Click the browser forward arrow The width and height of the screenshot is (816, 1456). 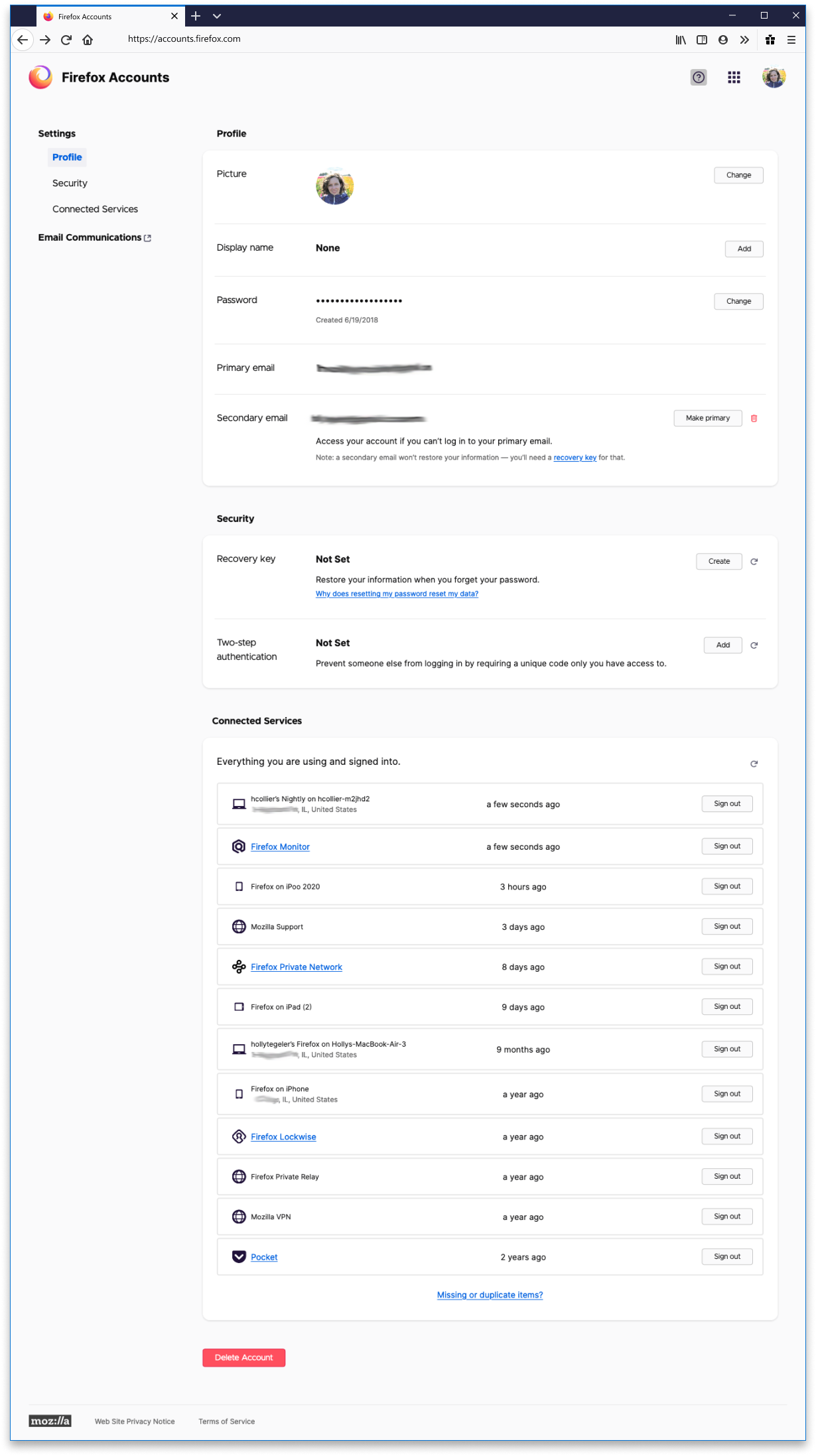(x=45, y=40)
